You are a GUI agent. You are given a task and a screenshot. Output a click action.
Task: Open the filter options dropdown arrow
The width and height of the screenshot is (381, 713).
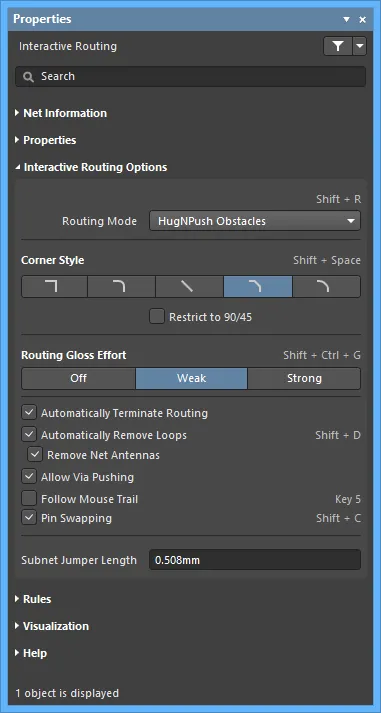360,46
